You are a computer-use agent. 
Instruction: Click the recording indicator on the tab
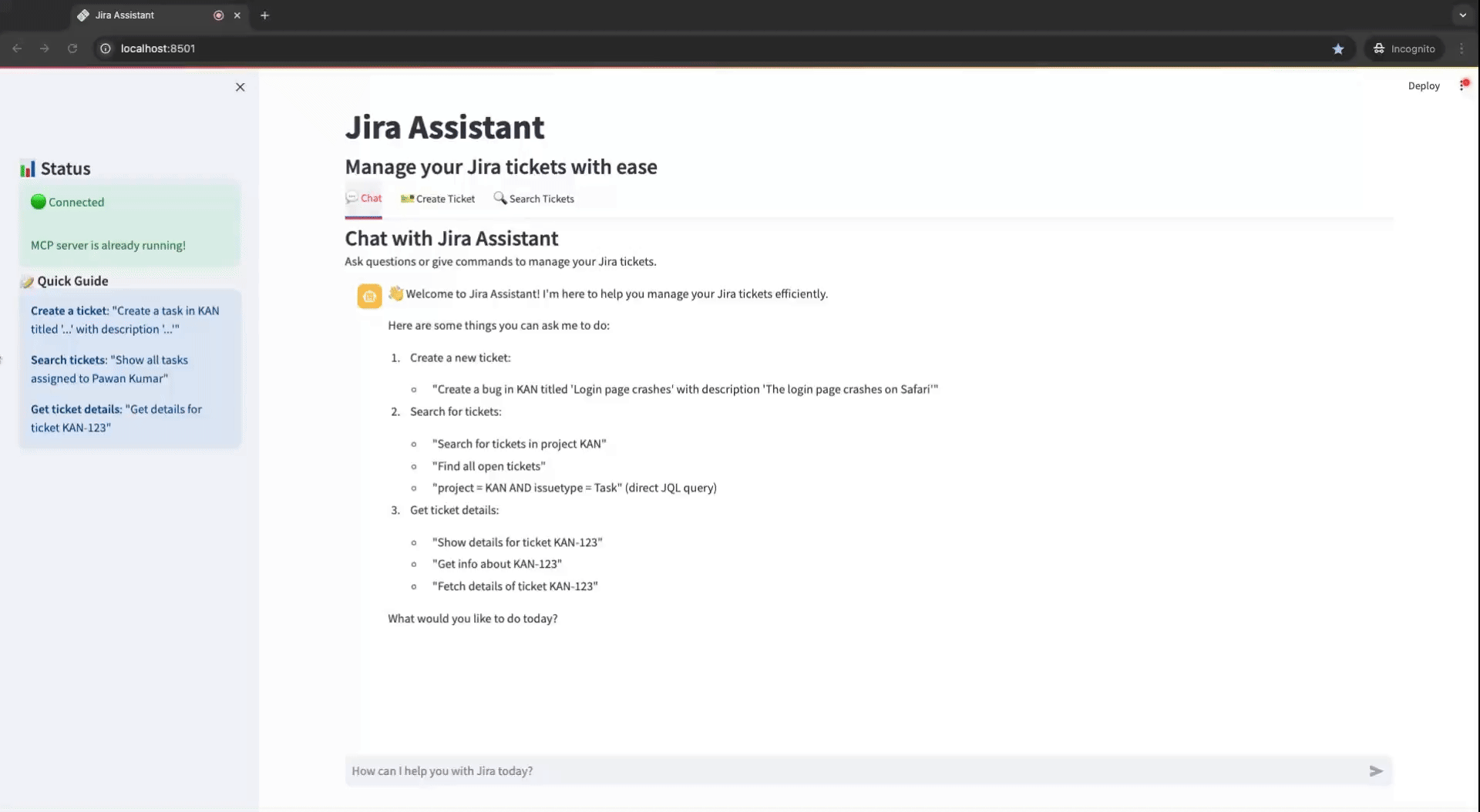point(217,15)
